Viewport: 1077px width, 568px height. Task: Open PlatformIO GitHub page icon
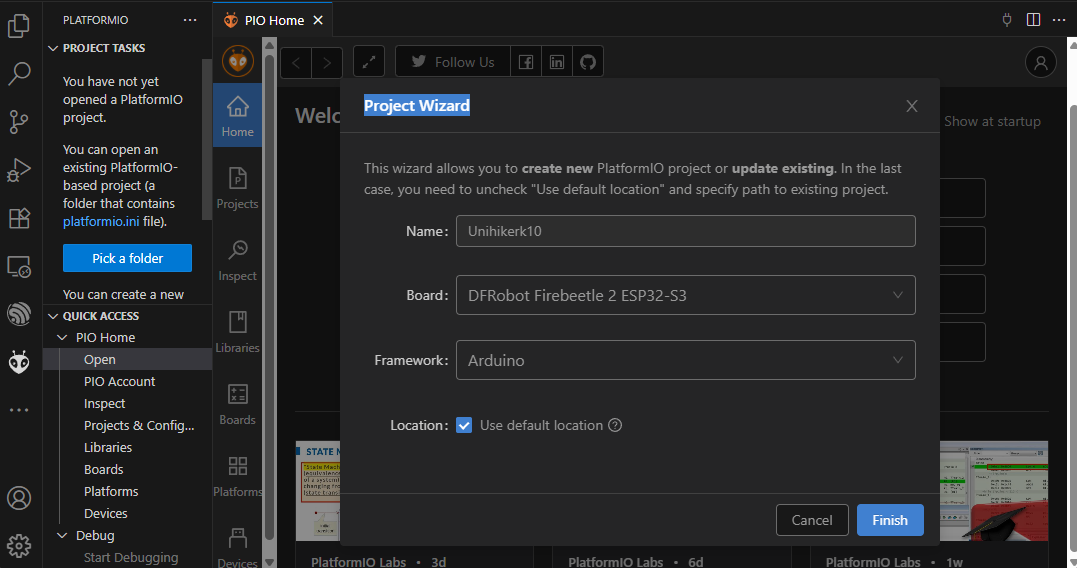tap(588, 63)
